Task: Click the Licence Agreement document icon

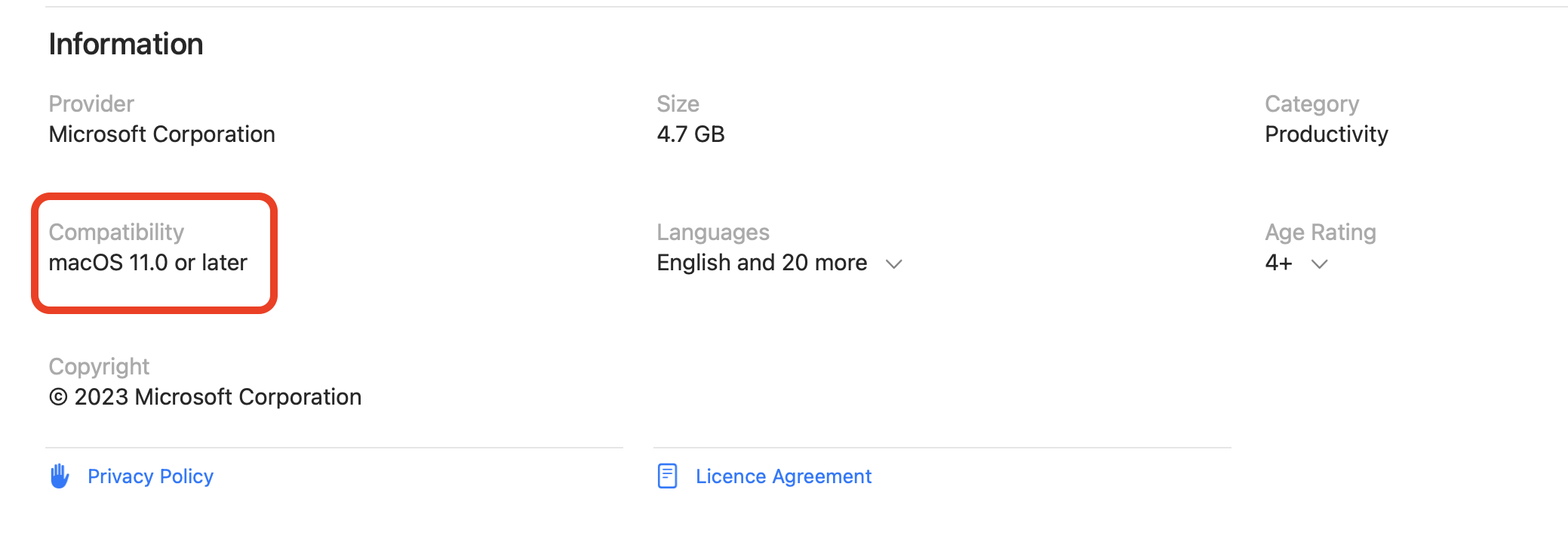Action: [x=667, y=476]
